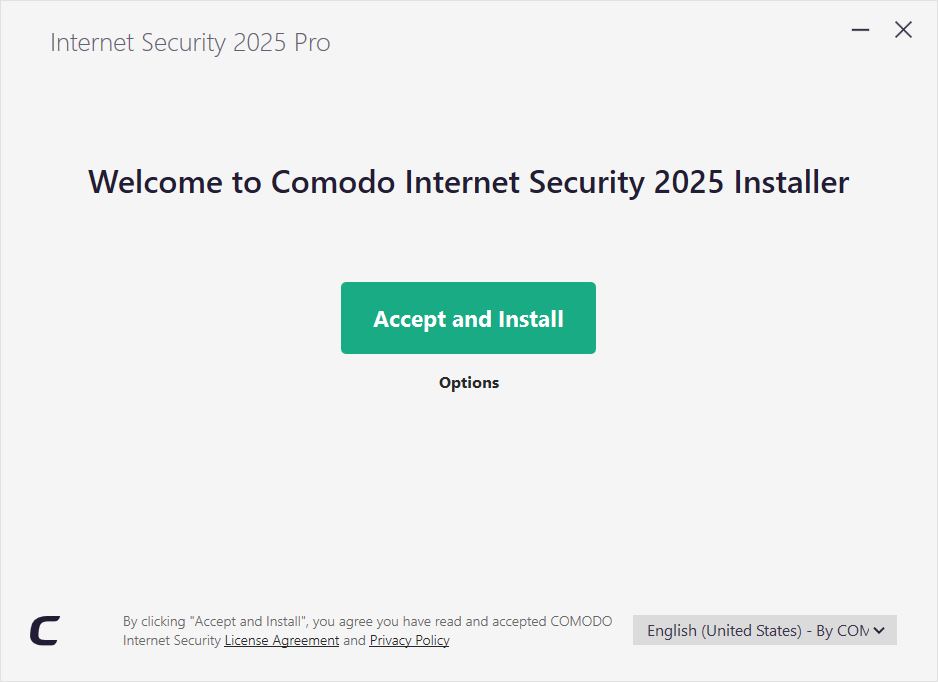Screen dimensions: 938x682
Task: Click the chevron arrow of language selector
Action: pos(879,630)
